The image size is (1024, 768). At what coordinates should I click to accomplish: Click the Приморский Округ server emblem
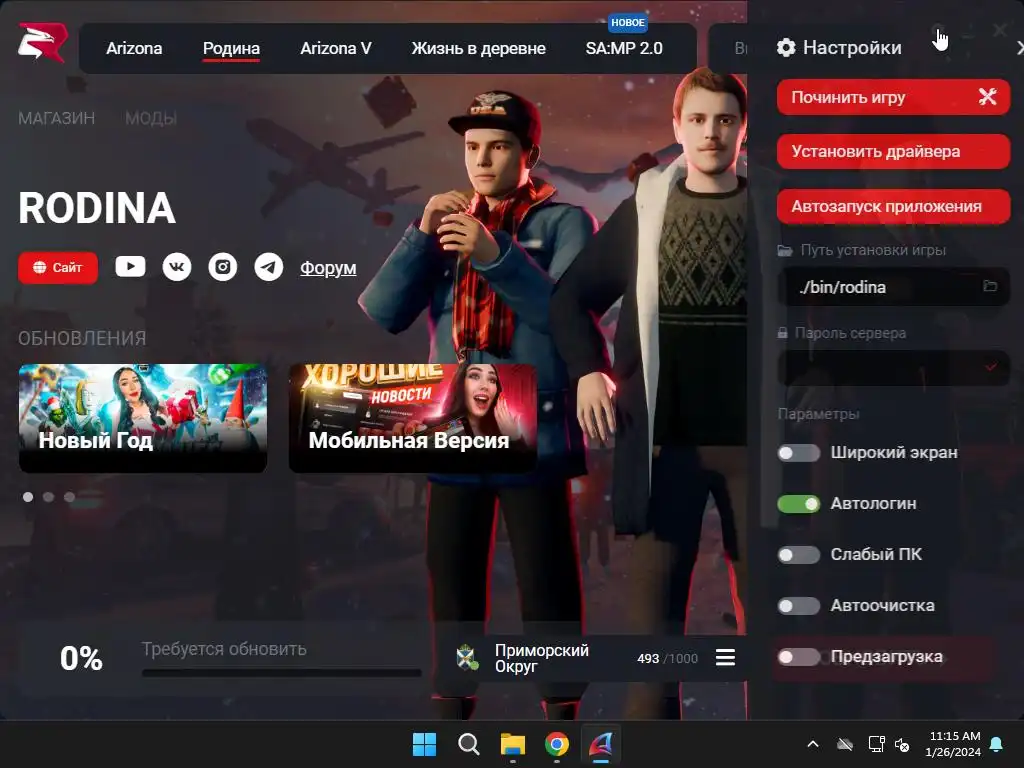tap(468, 657)
